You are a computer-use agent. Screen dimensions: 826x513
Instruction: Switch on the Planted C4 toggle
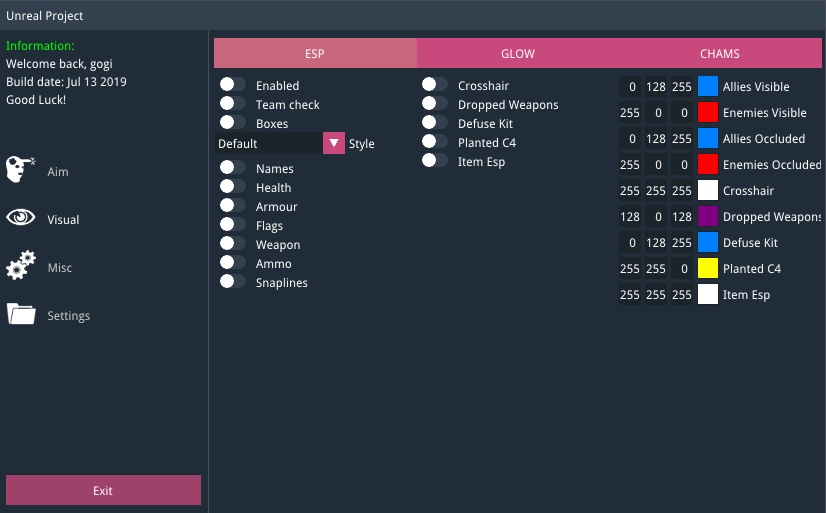[435, 143]
